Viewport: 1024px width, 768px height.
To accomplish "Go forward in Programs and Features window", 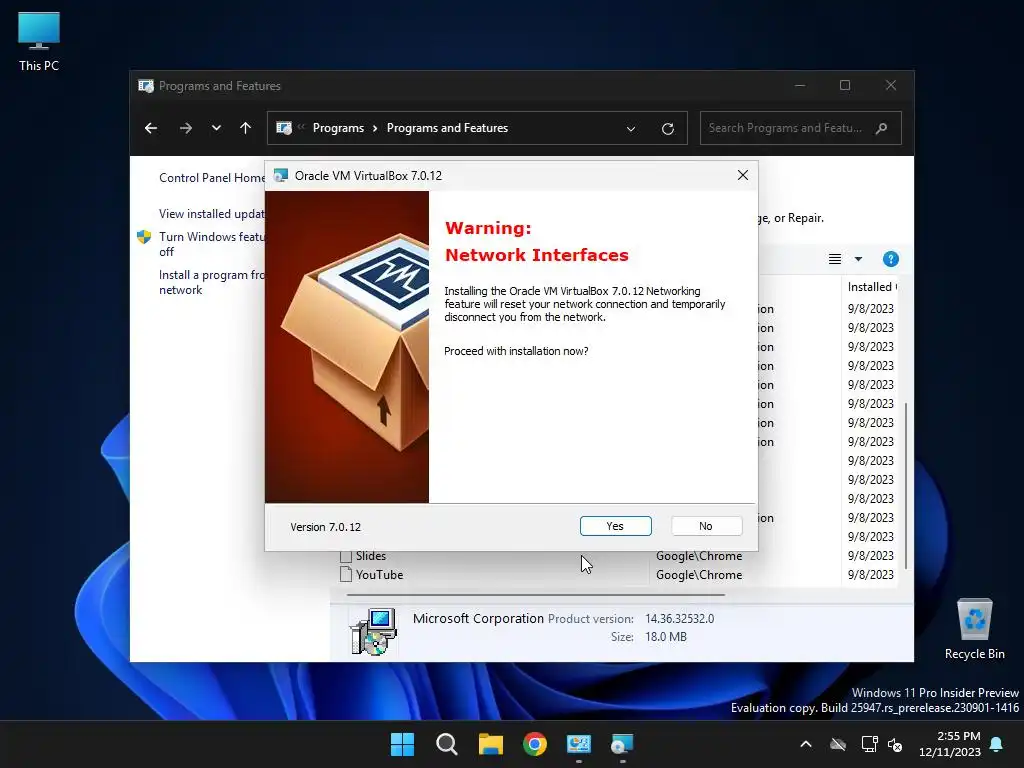I will [186, 128].
